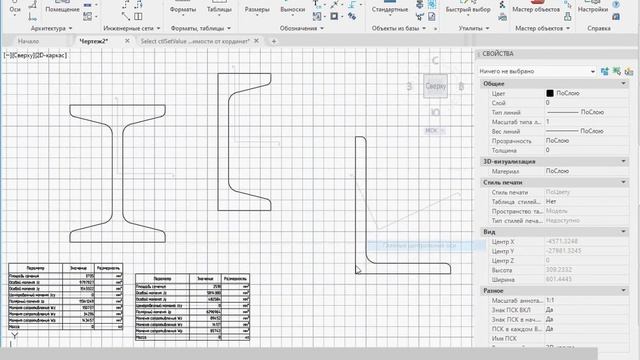Click the square frame symbol icon in Обозначения

(334, 16)
